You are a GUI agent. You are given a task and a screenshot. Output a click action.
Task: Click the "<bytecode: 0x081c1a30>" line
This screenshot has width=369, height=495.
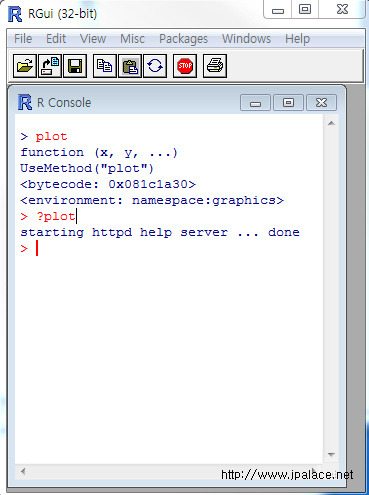pyautogui.click(x=108, y=184)
